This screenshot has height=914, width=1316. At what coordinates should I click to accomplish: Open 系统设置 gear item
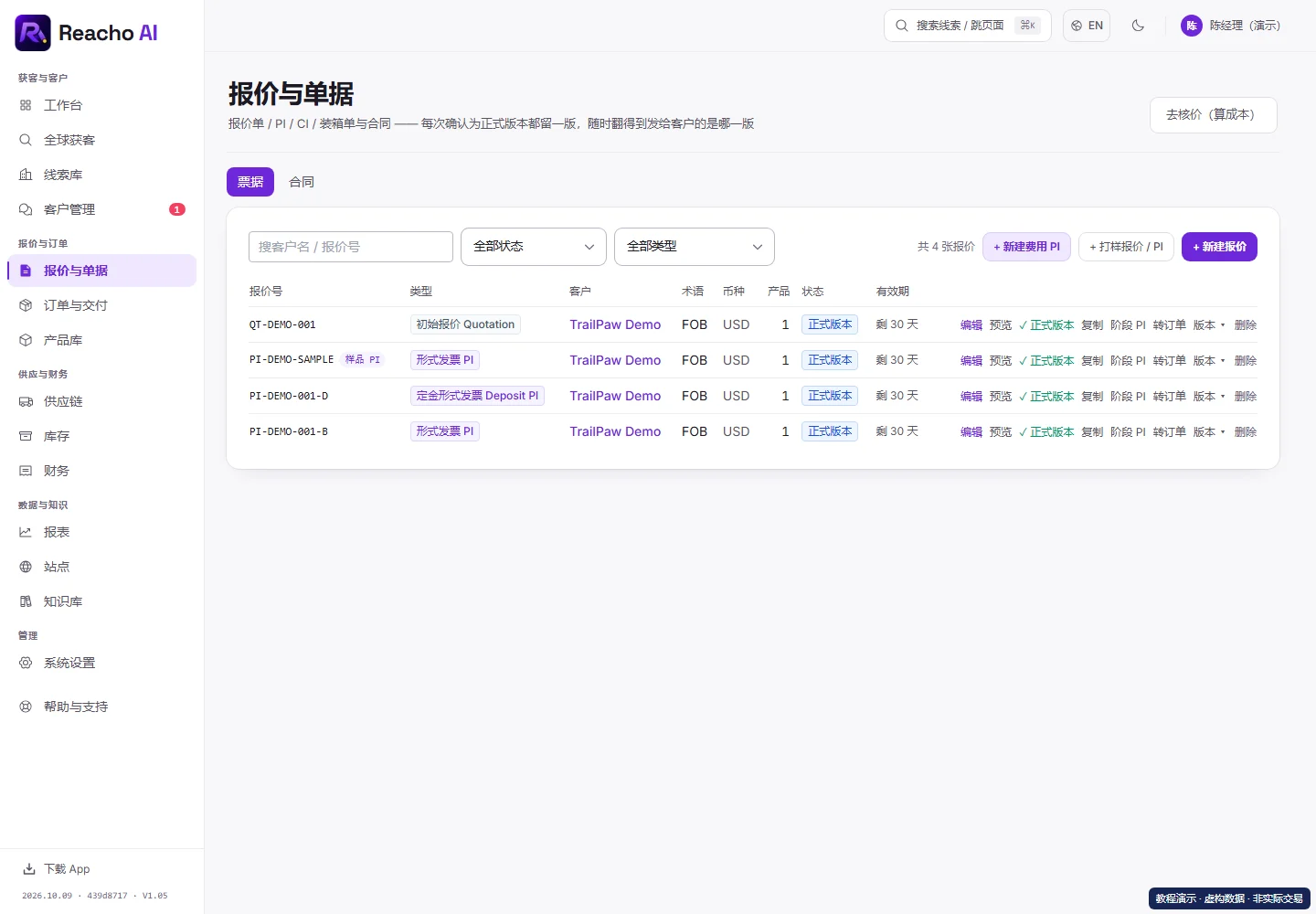(101, 663)
